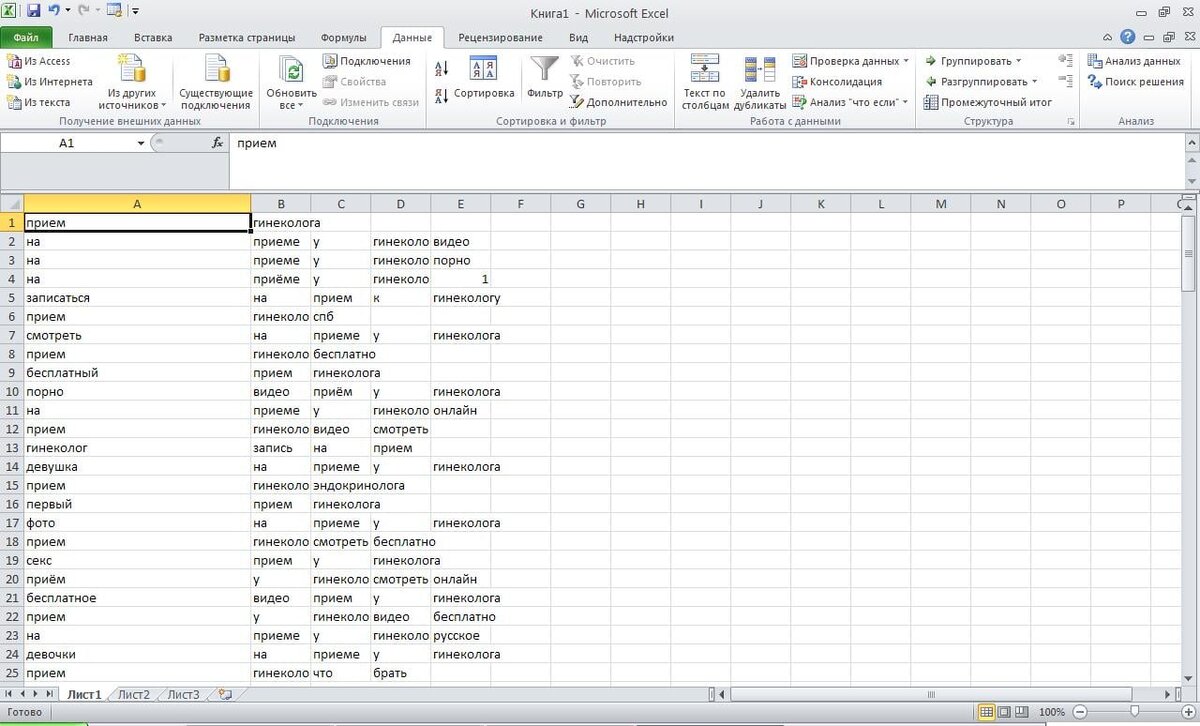The height and width of the screenshot is (726, 1200).
Task: Open advanced filter (Дополнительно)
Action: (618, 102)
